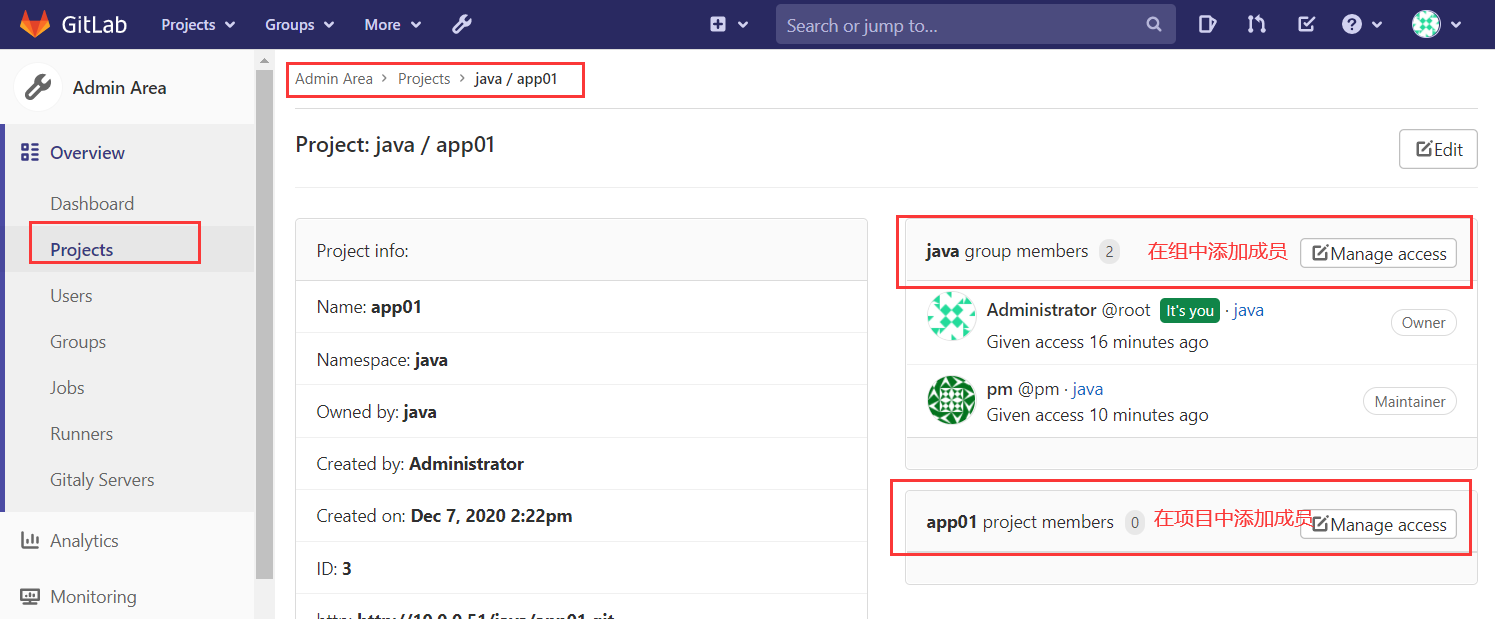Image resolution: width=1495 pixels, height=619 pixels.
Task: Expand the Groups dropdown in navbar
Action: (300, 24)
